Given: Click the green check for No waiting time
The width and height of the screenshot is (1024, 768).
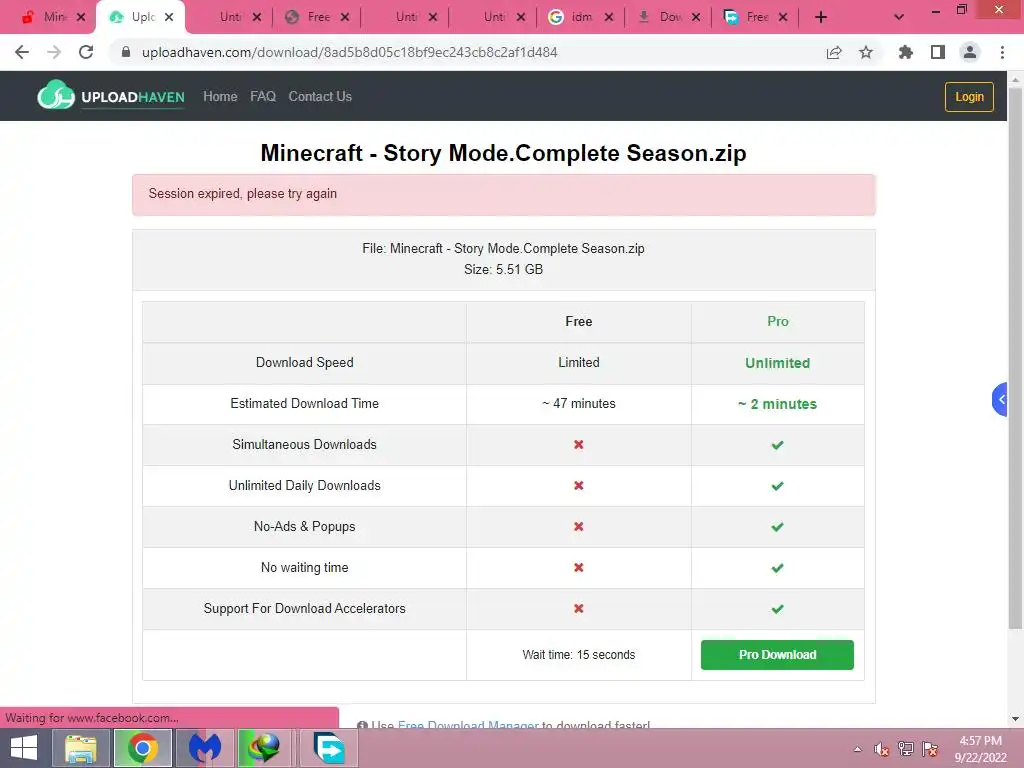Looking at the screenshot, I should (x=777, y=568).
